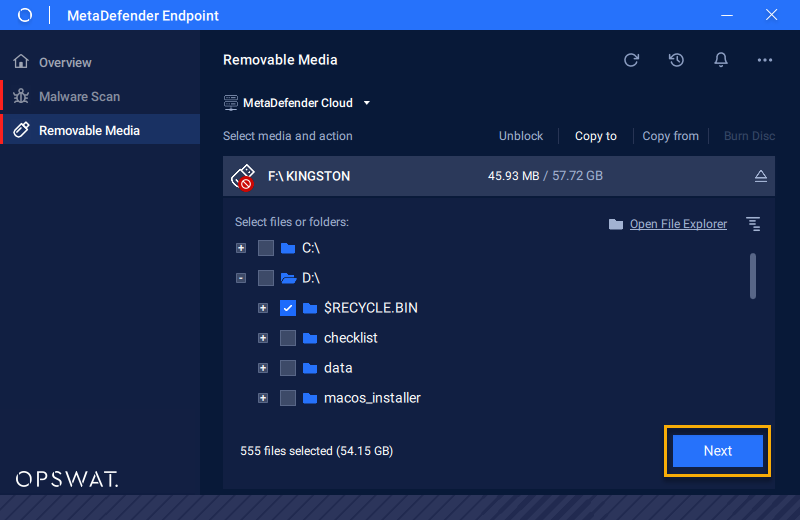Click the 555 files selected text
The image size is (800, 520).
(316, 451)
